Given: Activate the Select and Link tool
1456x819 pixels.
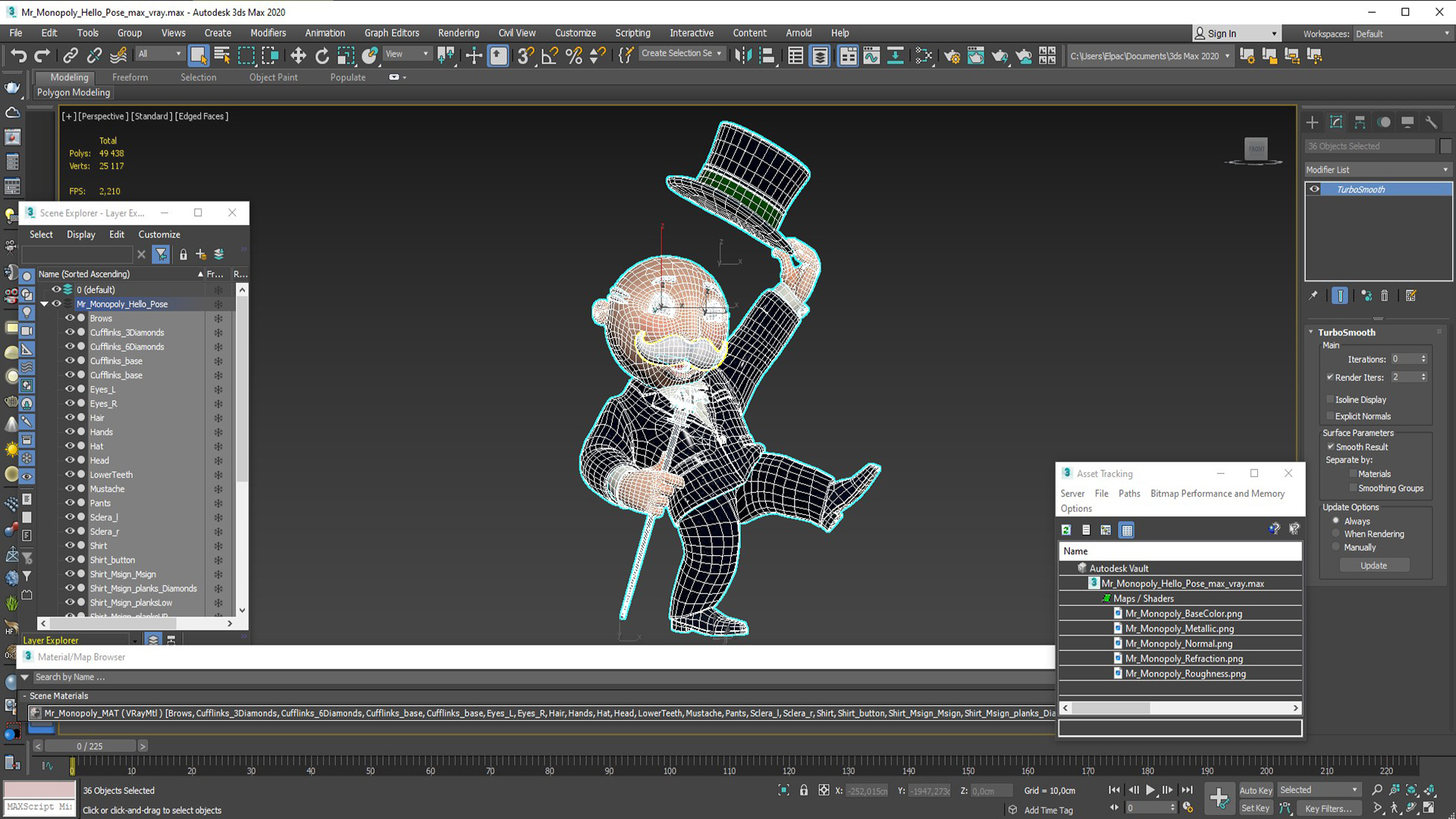Looking at the screenshot, I should click(x=71, y=55).
